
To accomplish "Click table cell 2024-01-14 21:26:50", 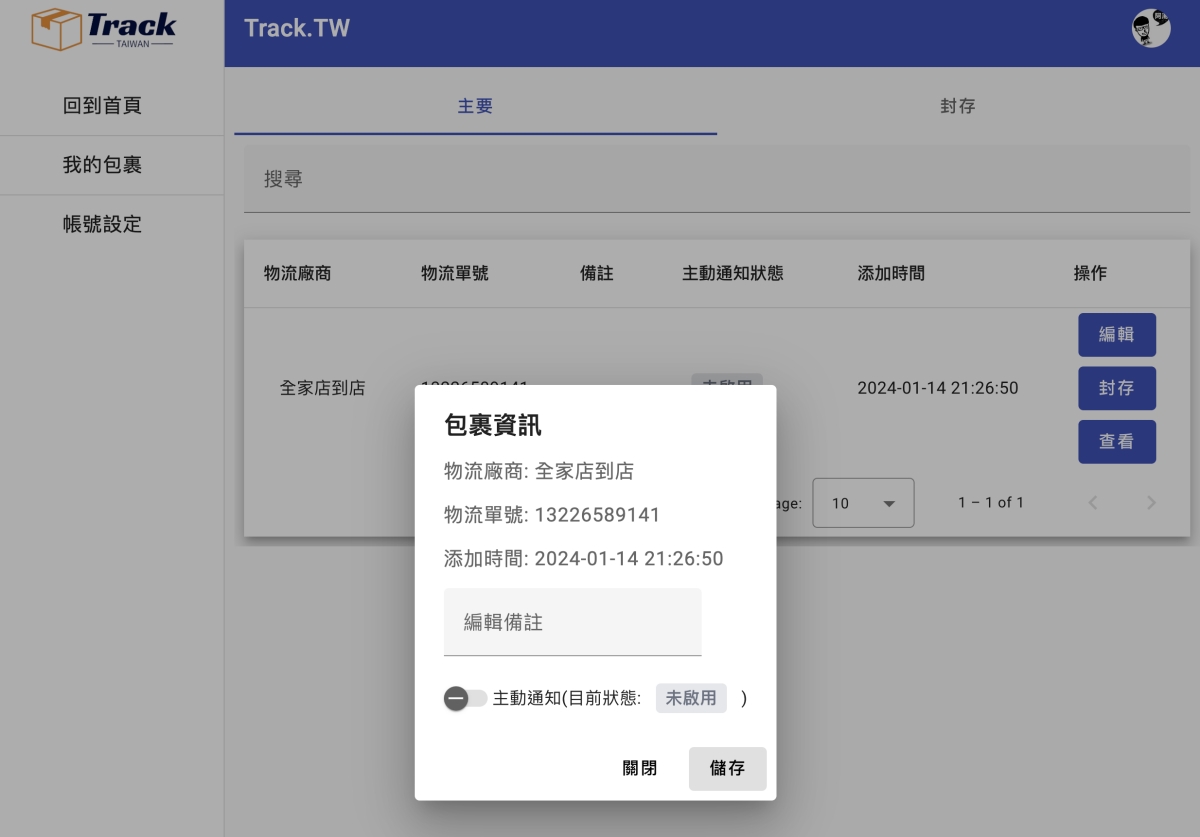I will tap(938, 388).
